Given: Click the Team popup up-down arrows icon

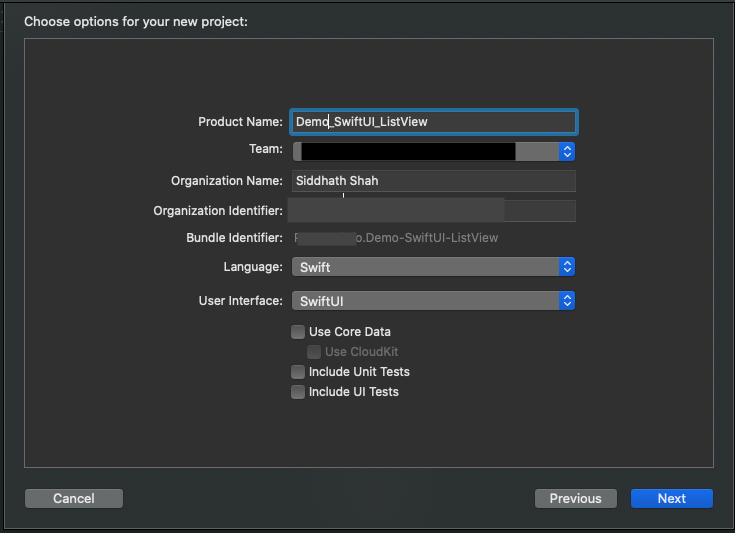Looking at the screenshot, I should (x=567, y=151).
